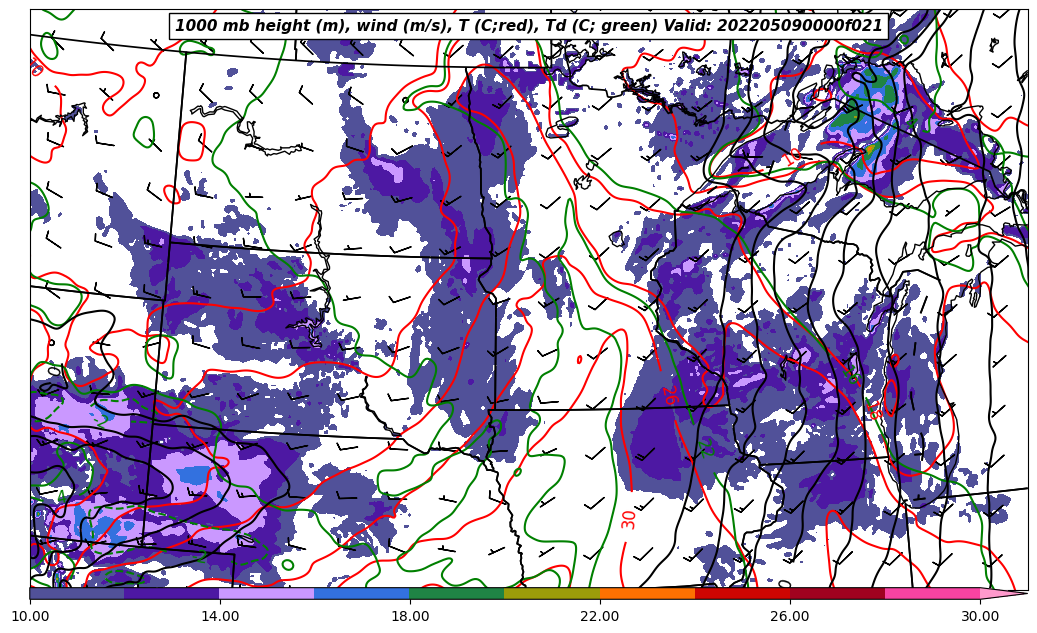The width and height of the screenshot is (1037, 633).
Task: Pick the blue 16–18 colorbar segment
Action: click(362, 593)
